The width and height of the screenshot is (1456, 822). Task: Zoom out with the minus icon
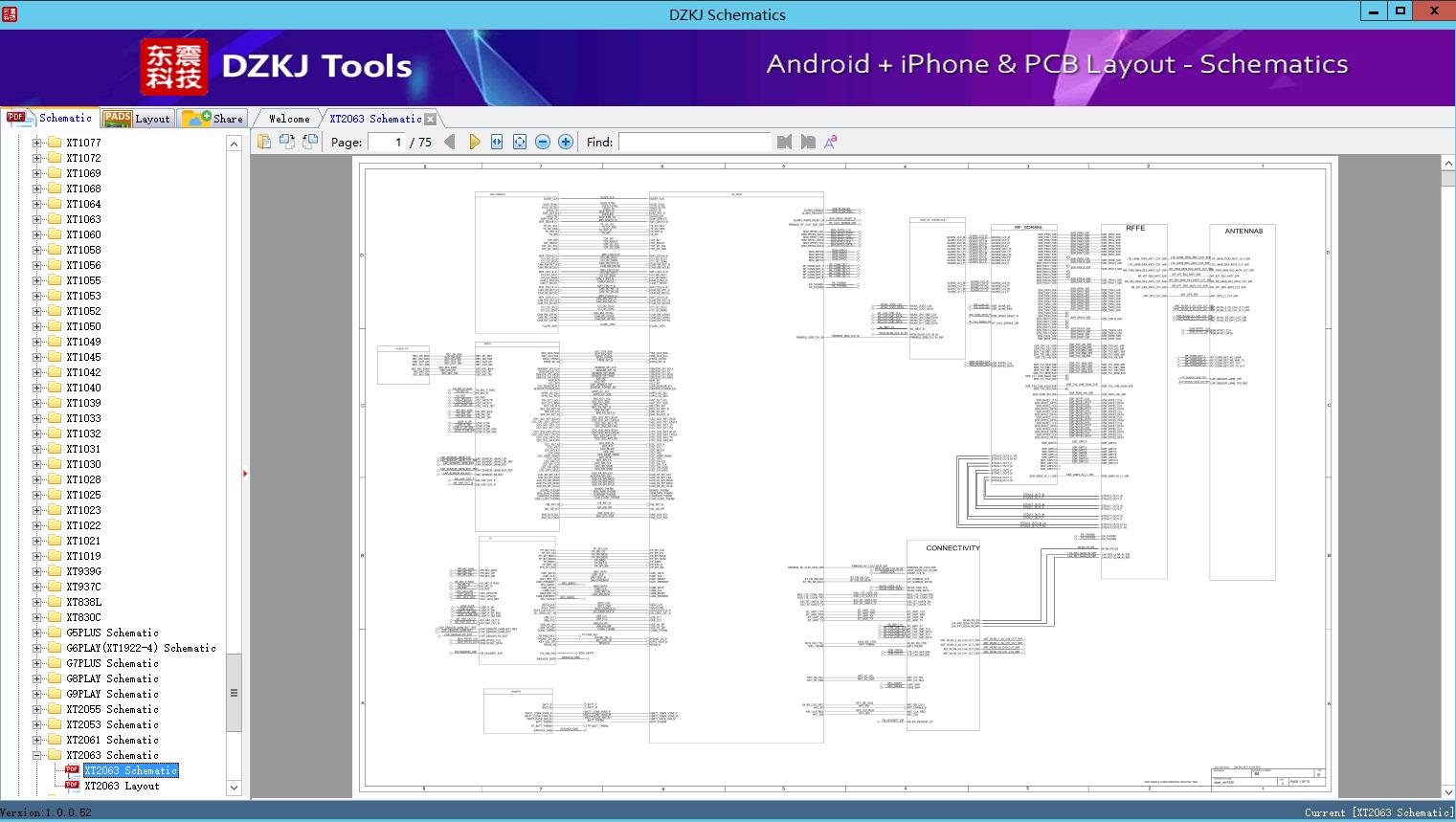tap(543, 142)
